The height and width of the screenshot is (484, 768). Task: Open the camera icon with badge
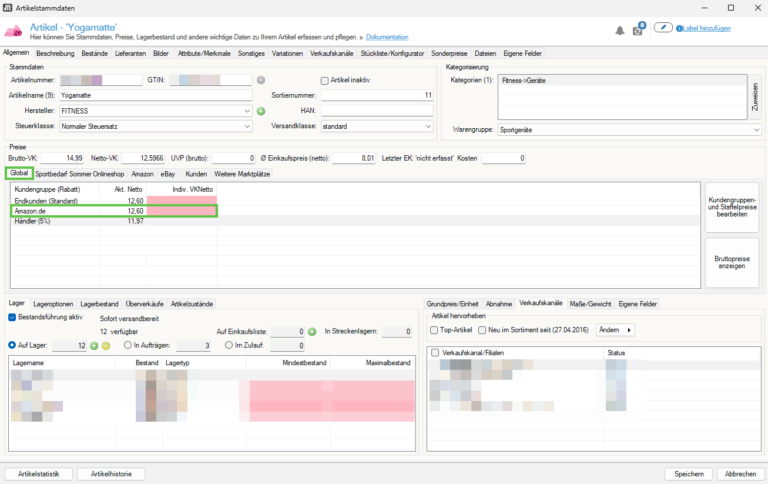pos(638,31)
